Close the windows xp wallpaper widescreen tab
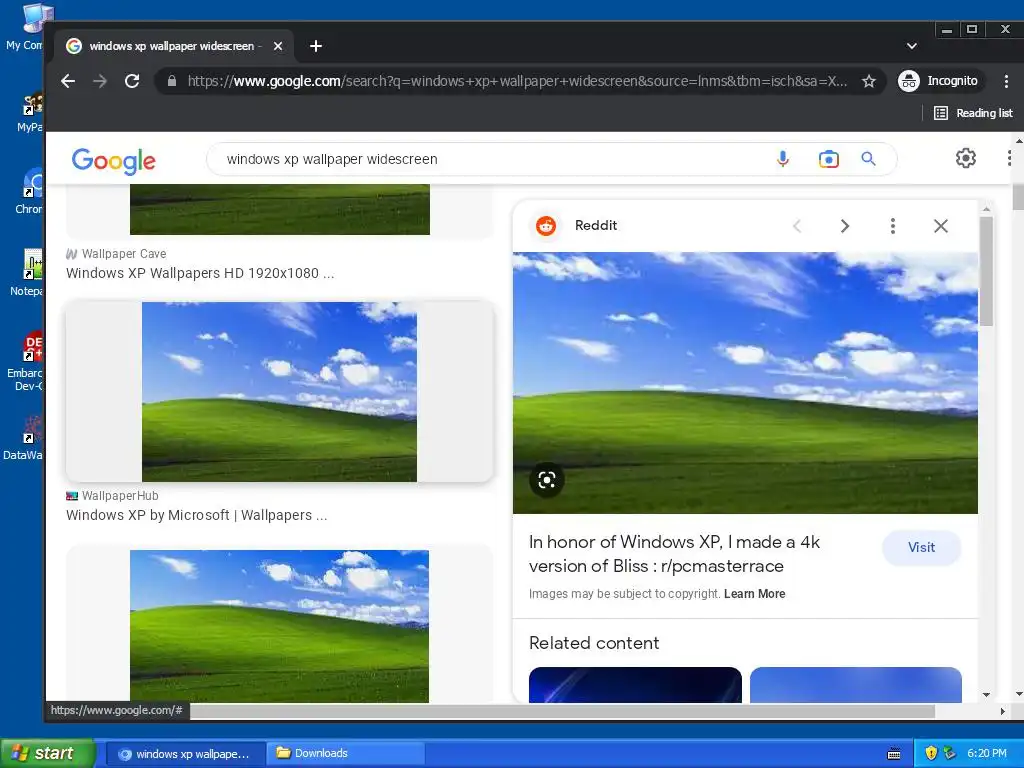 [278, 46]
